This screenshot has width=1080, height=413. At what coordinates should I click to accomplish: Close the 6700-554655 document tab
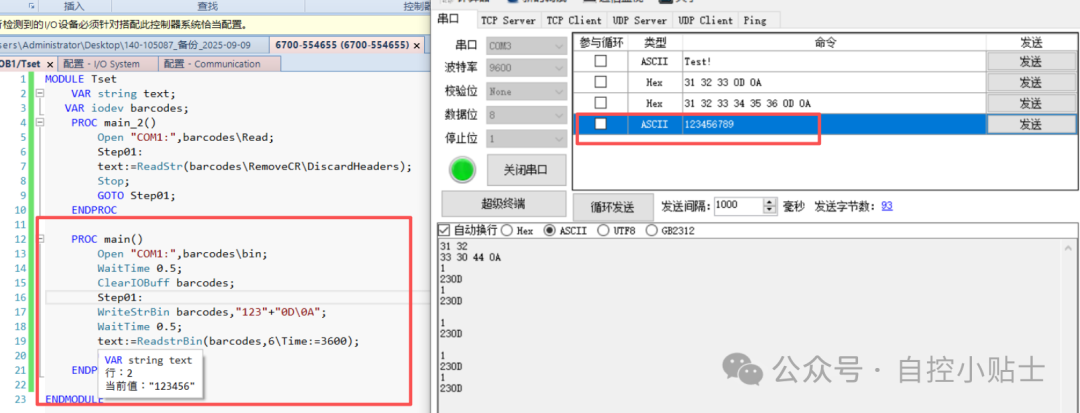[x=417, y=45]
